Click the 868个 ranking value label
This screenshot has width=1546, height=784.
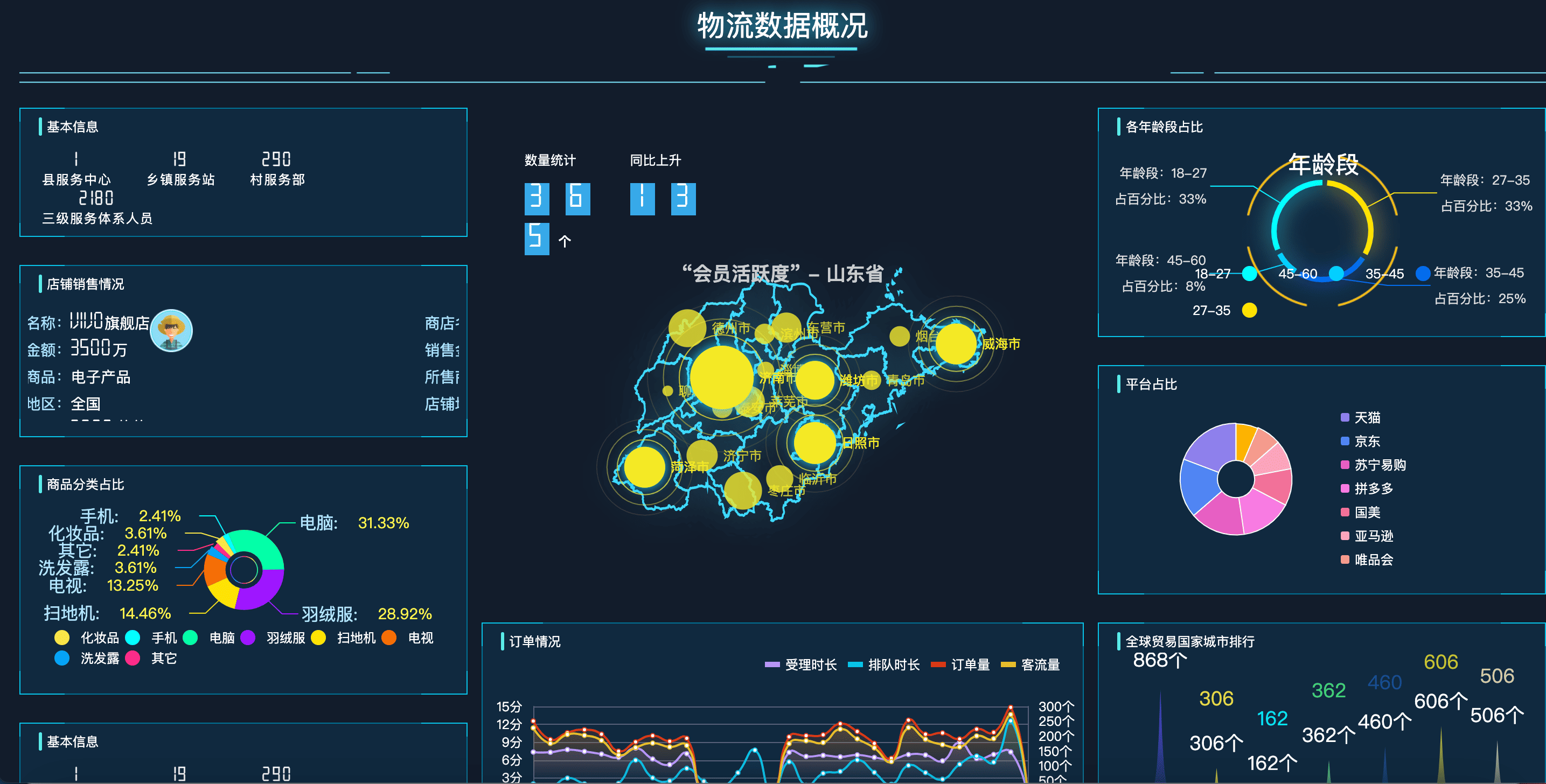pos(1159,661)
